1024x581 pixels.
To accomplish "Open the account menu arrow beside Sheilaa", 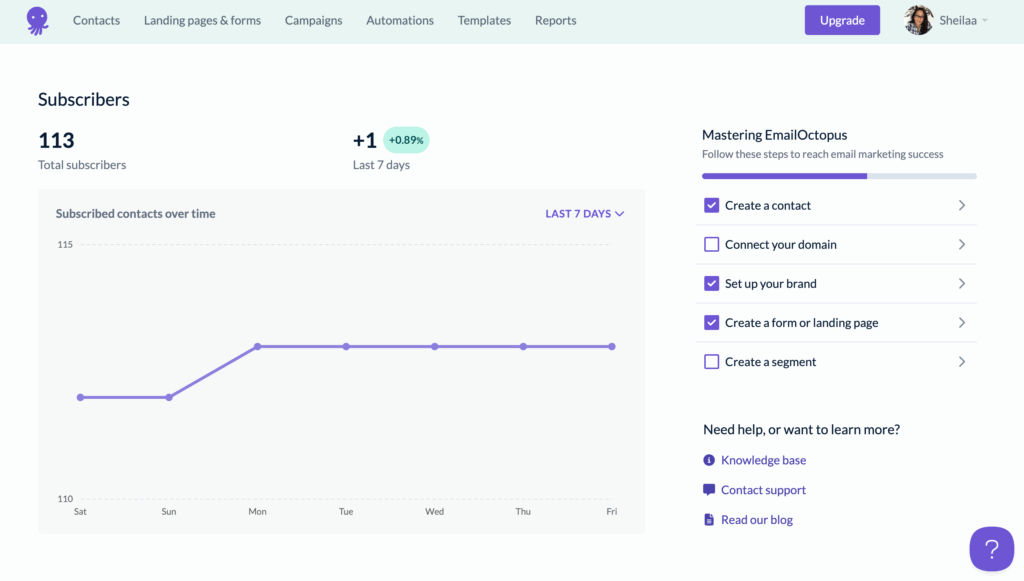I will click(x=985, y=21).
